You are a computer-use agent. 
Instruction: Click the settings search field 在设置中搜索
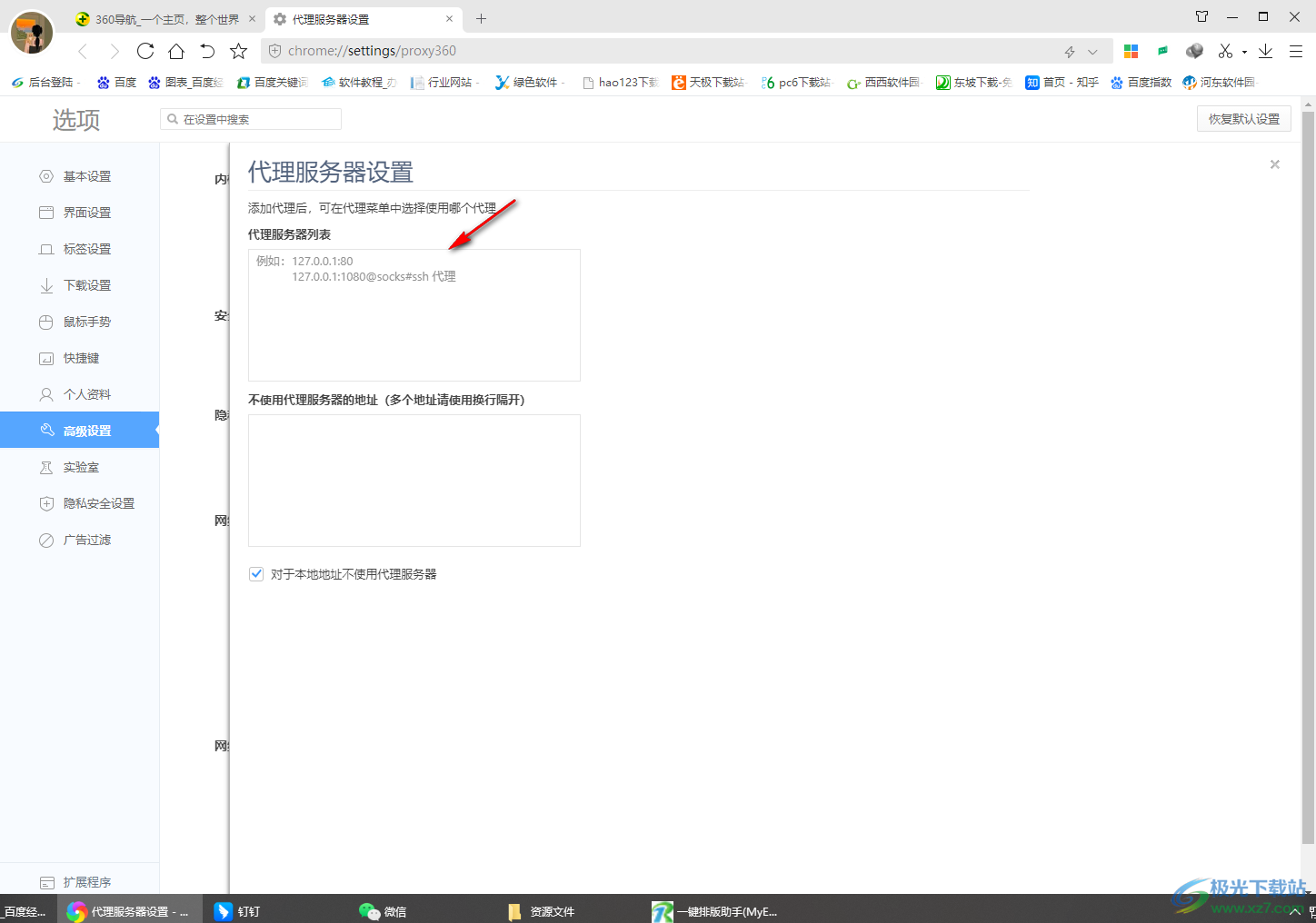click(251, 119)
